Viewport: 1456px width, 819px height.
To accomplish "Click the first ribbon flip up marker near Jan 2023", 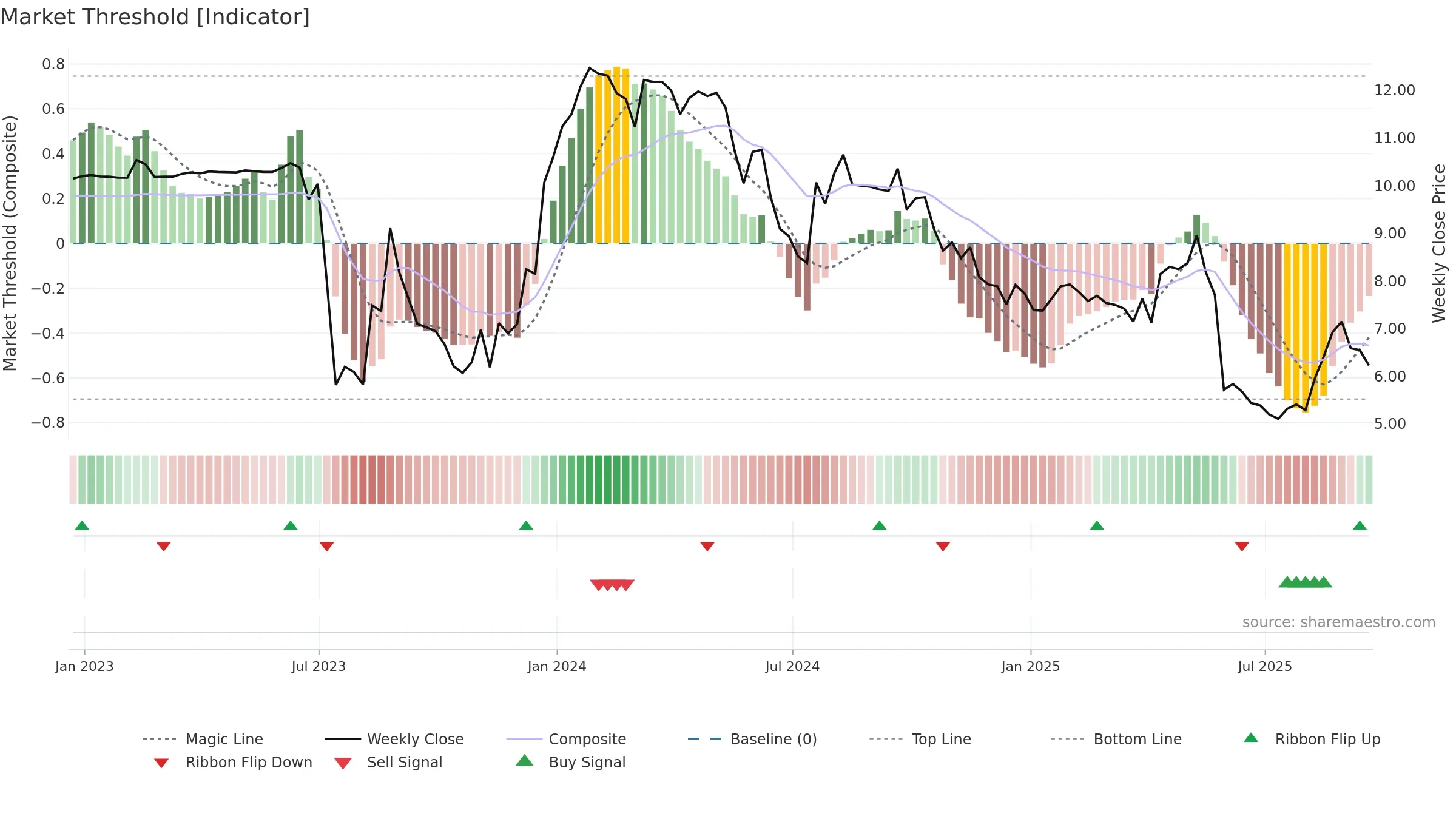I will pyautogui.click(x=82, y=525).
